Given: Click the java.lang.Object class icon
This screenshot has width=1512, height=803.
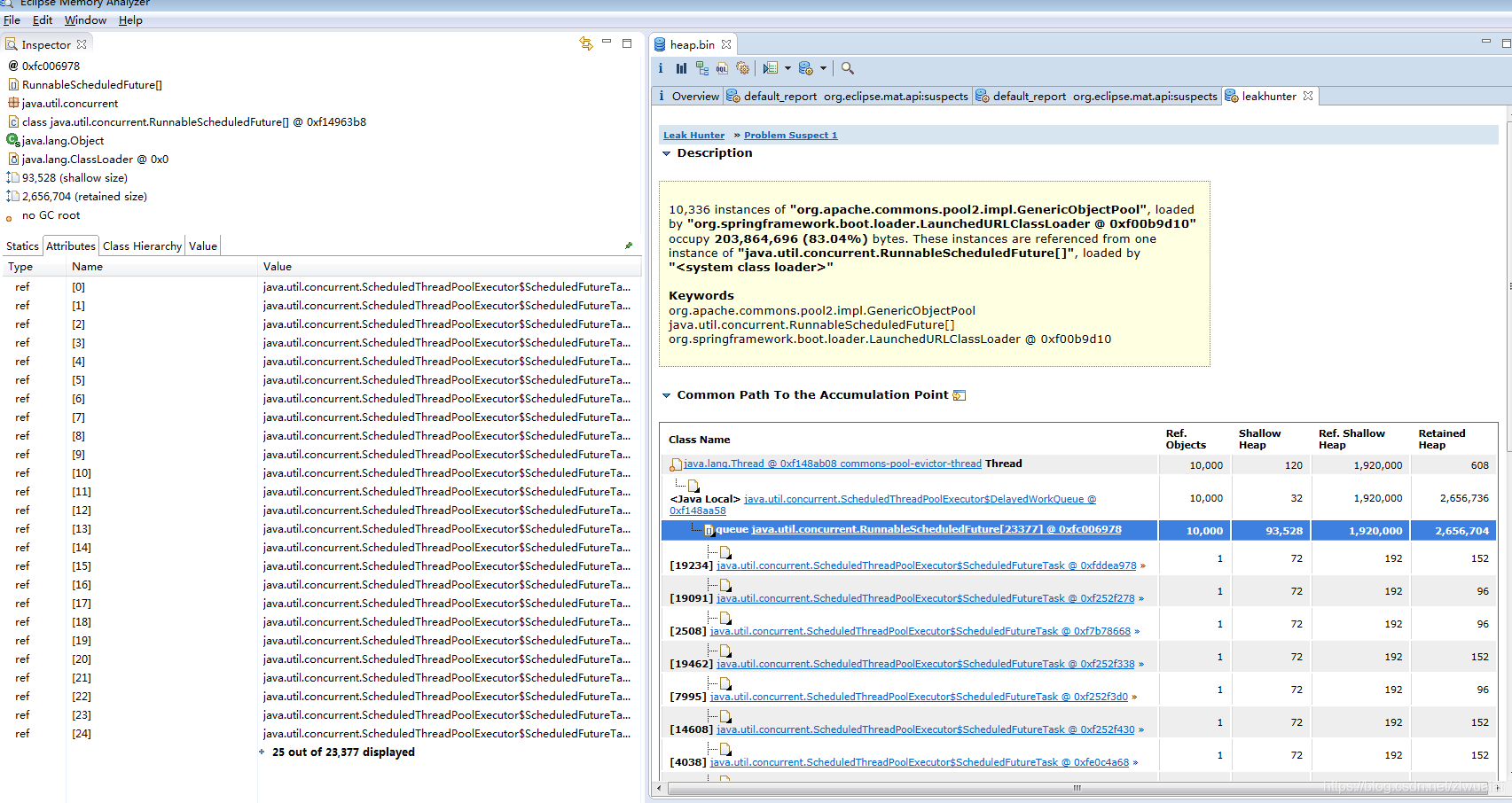Looking at the screenshot, I should point(13,140).
